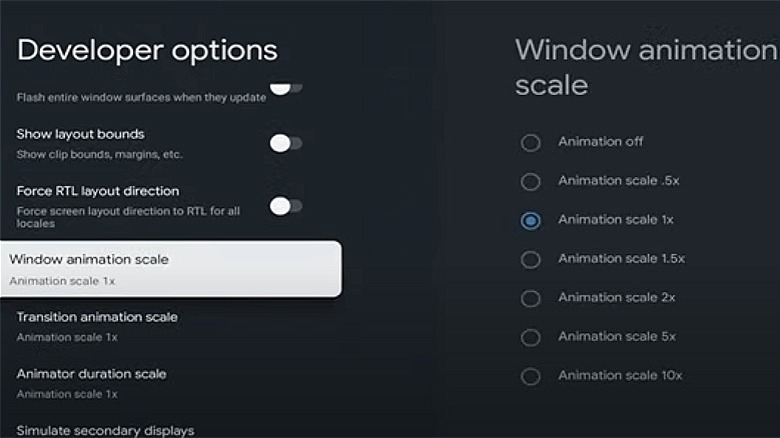The height and width of the screenshot is (438, 780).
Task: Select the Animation off radio button
Action: (531, 143)
